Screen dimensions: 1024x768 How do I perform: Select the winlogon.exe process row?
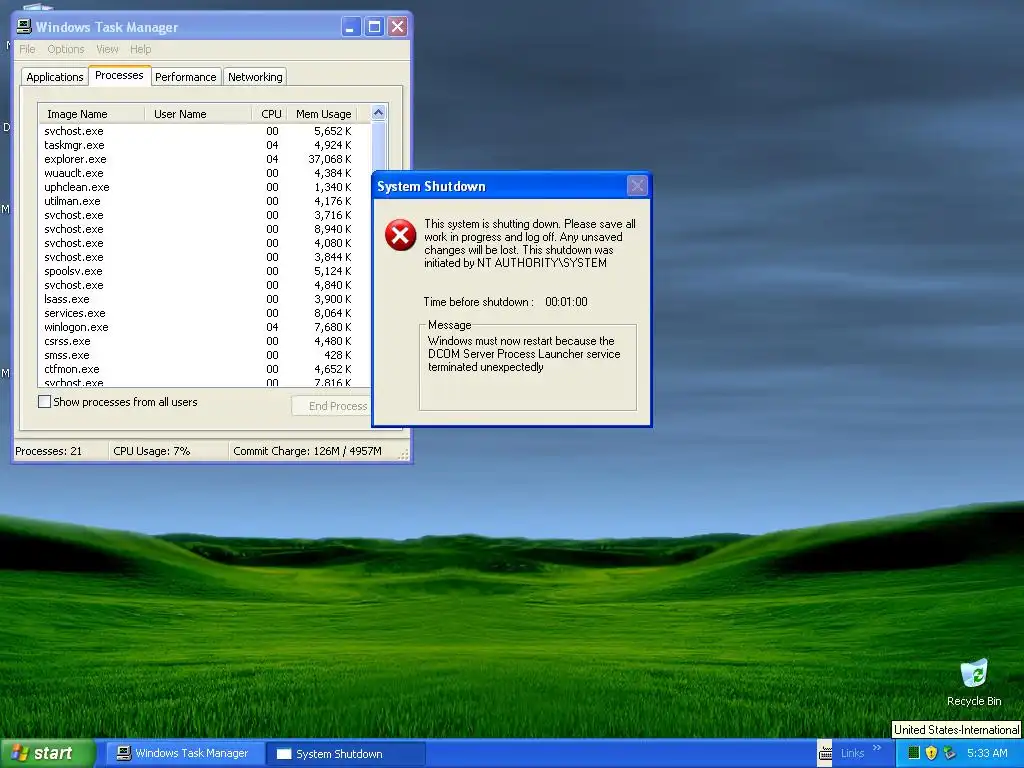click(204, 327)
